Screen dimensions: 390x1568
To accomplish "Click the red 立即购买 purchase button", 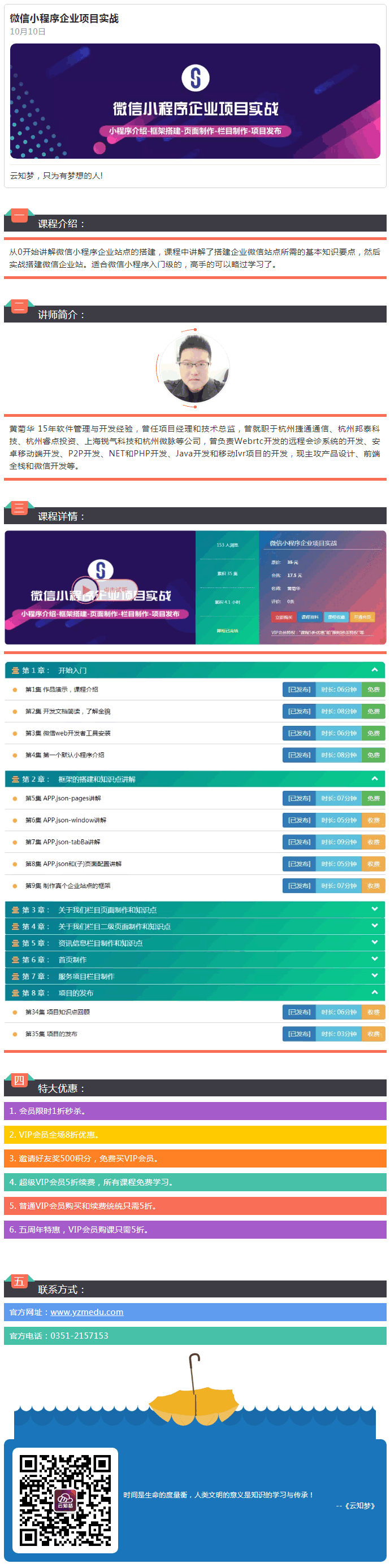I will 283,617.
